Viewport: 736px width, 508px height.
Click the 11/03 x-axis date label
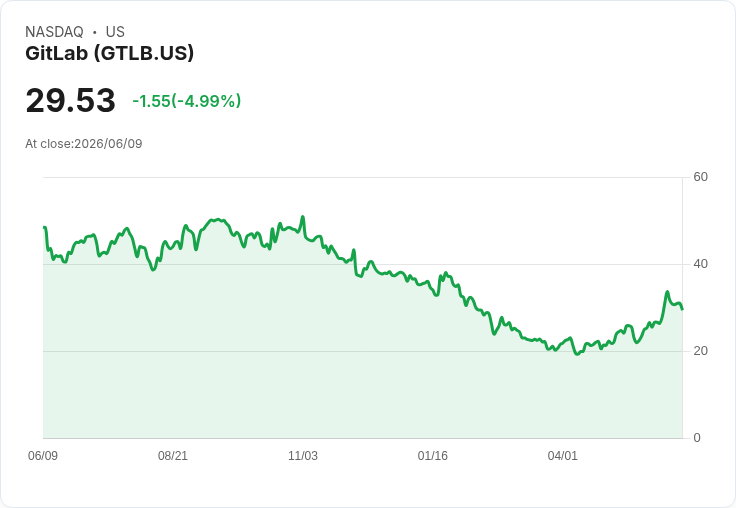click(x=303, y=456)
